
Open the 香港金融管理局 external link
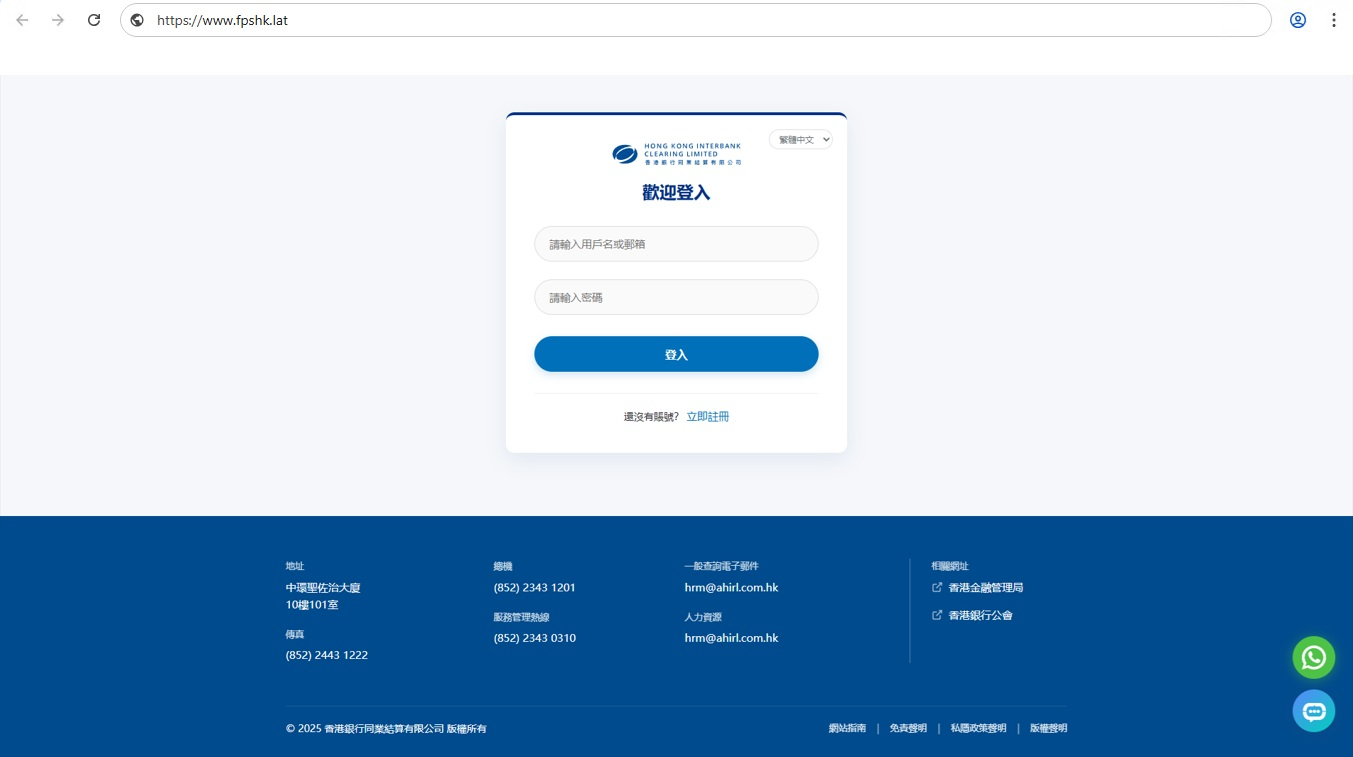985,588
